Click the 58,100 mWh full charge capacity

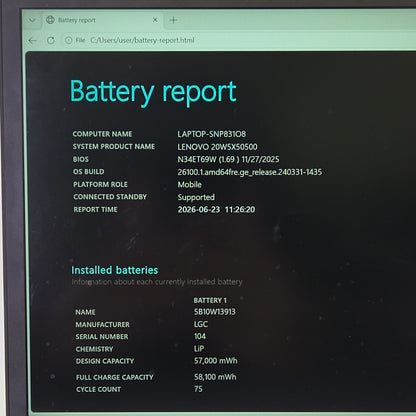[215, 377]
